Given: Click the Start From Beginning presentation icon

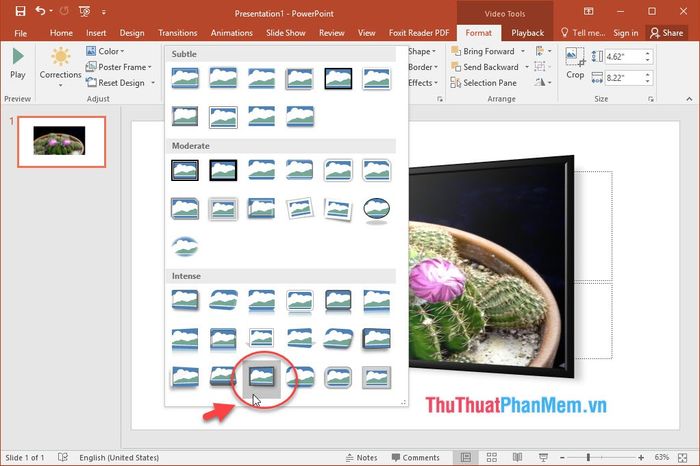Looking at the screenshot, I should click(84, 12).
